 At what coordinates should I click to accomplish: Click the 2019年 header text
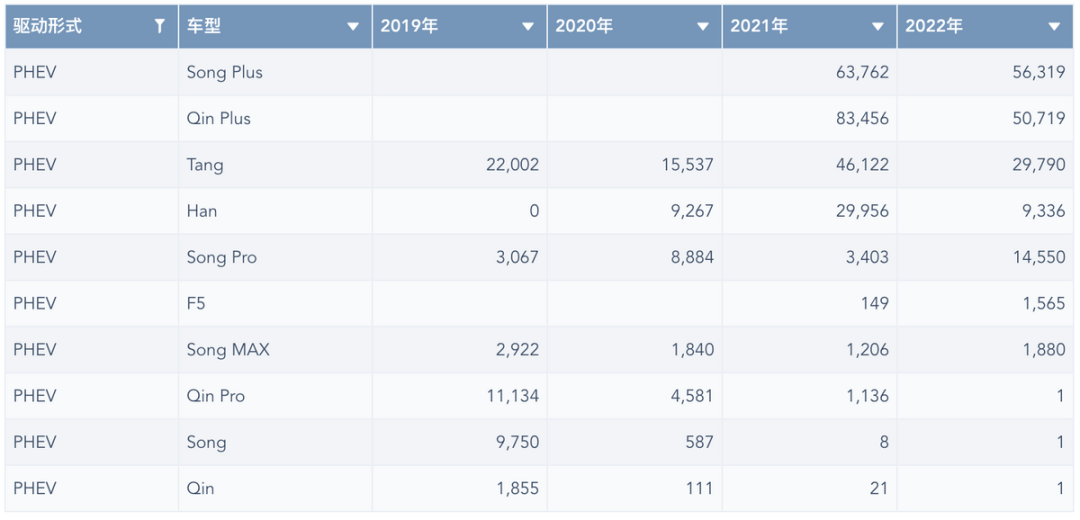tap(409, 26)
